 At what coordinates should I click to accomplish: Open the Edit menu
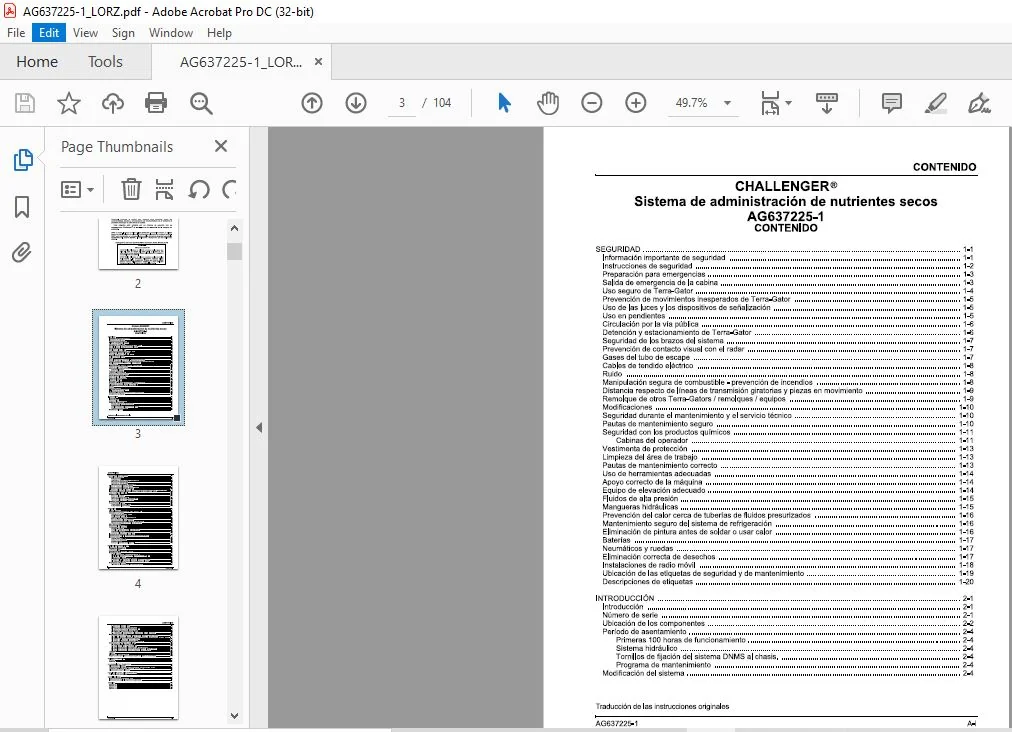coord(49,33)
